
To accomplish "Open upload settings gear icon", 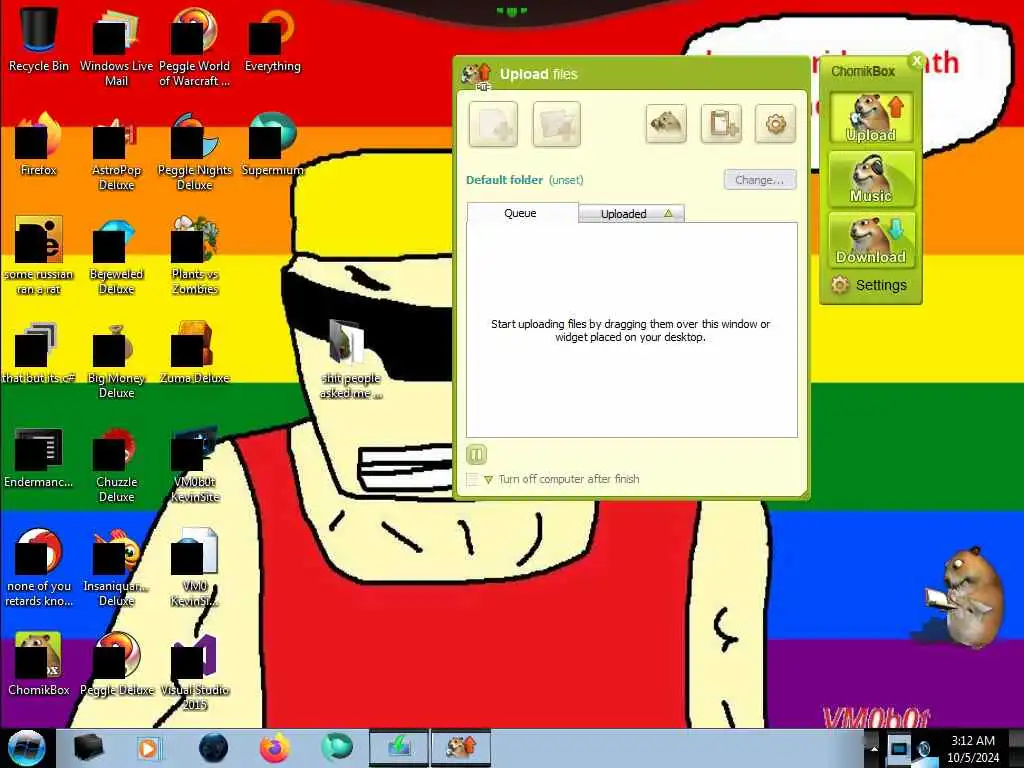I will [x=775, y=123].
